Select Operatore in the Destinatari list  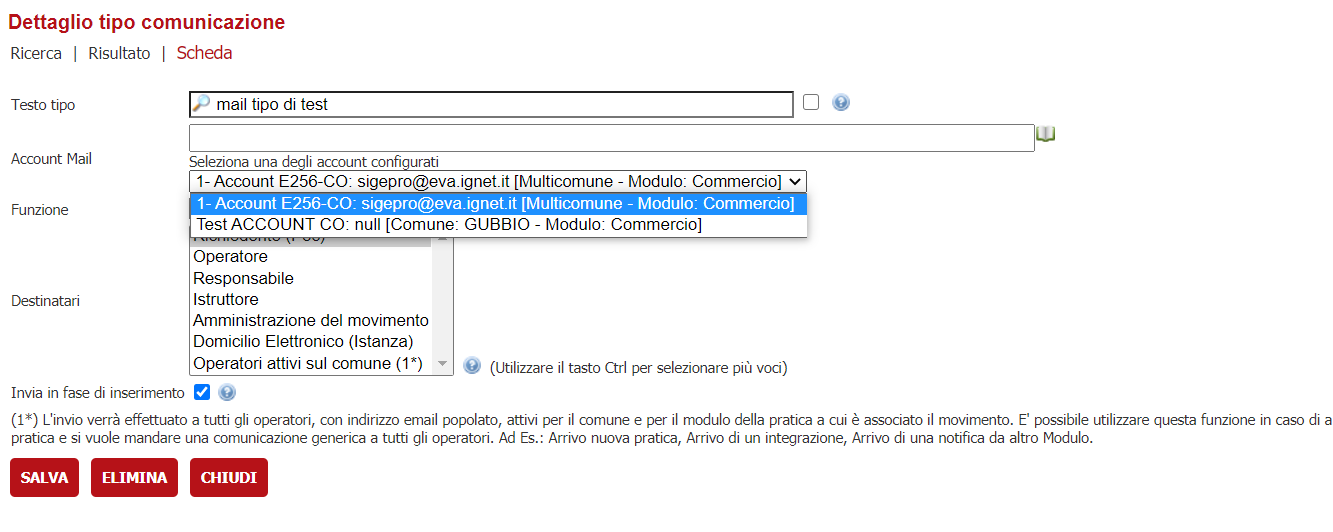point(230,257)
